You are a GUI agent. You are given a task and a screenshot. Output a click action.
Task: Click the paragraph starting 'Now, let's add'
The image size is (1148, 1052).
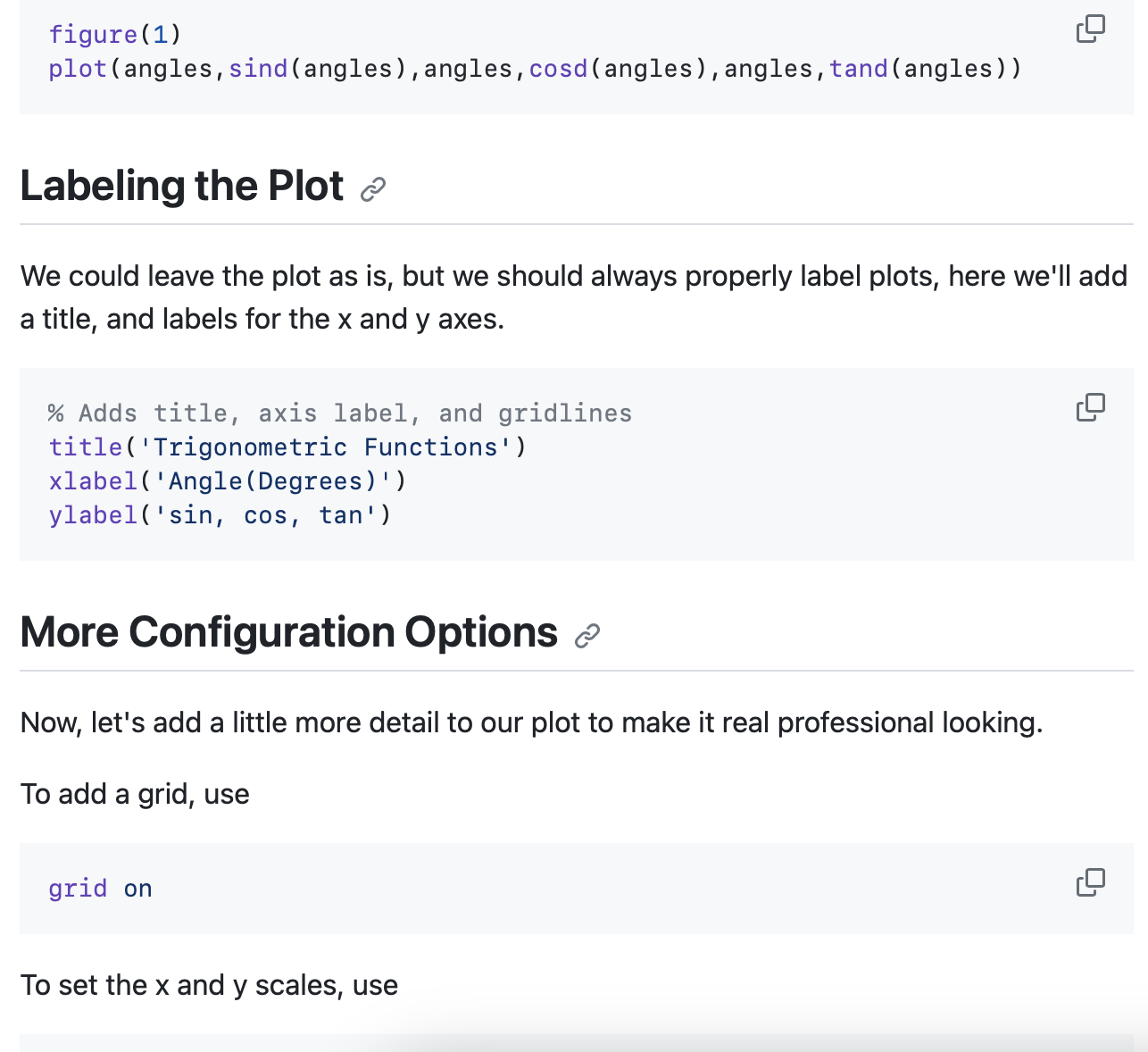point(531,722)
